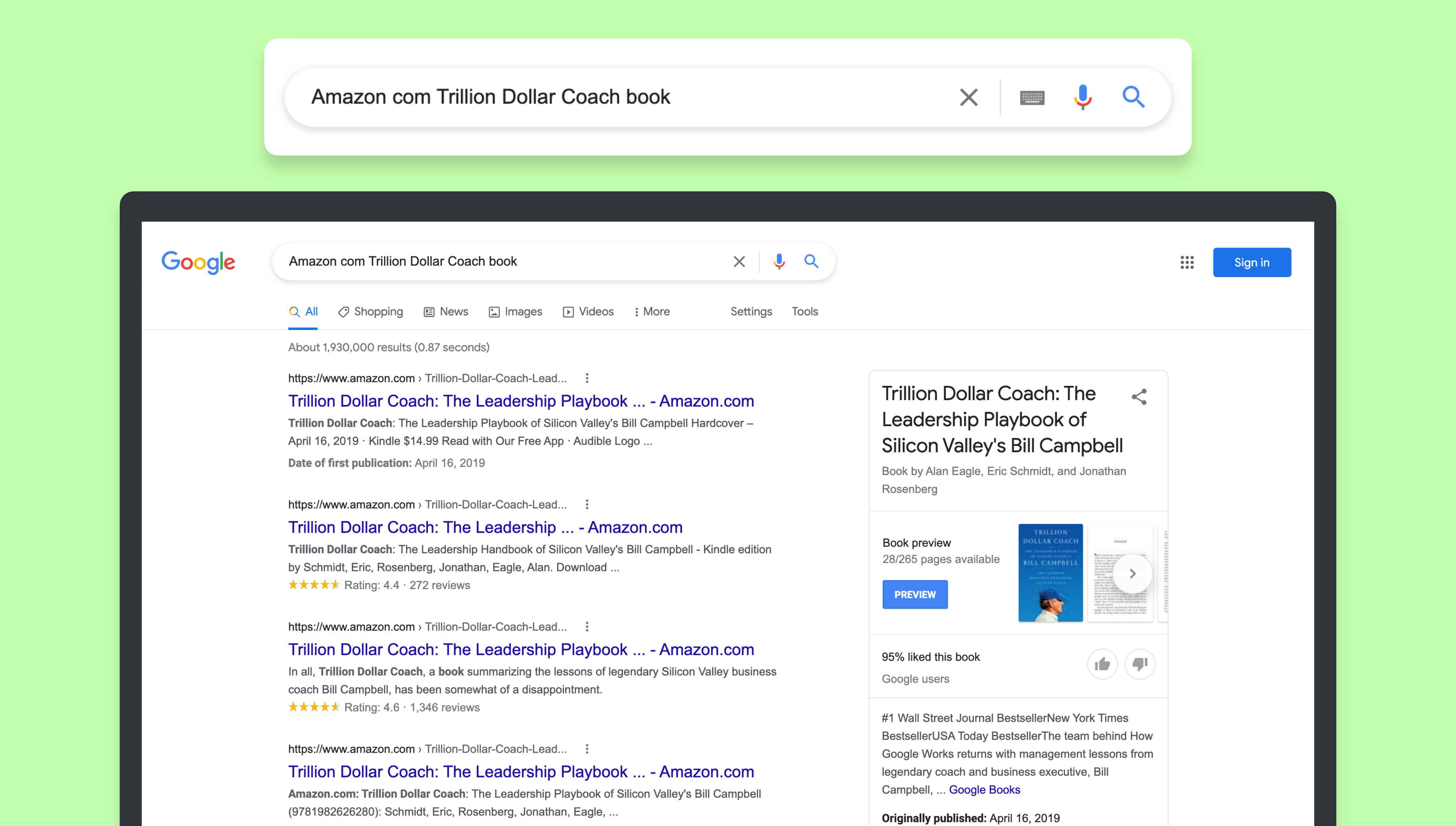The height and width of the screenshot is (826, 1456).
Task: Click the blue search magnifier in results page bar
Action: tap(811, 262)
